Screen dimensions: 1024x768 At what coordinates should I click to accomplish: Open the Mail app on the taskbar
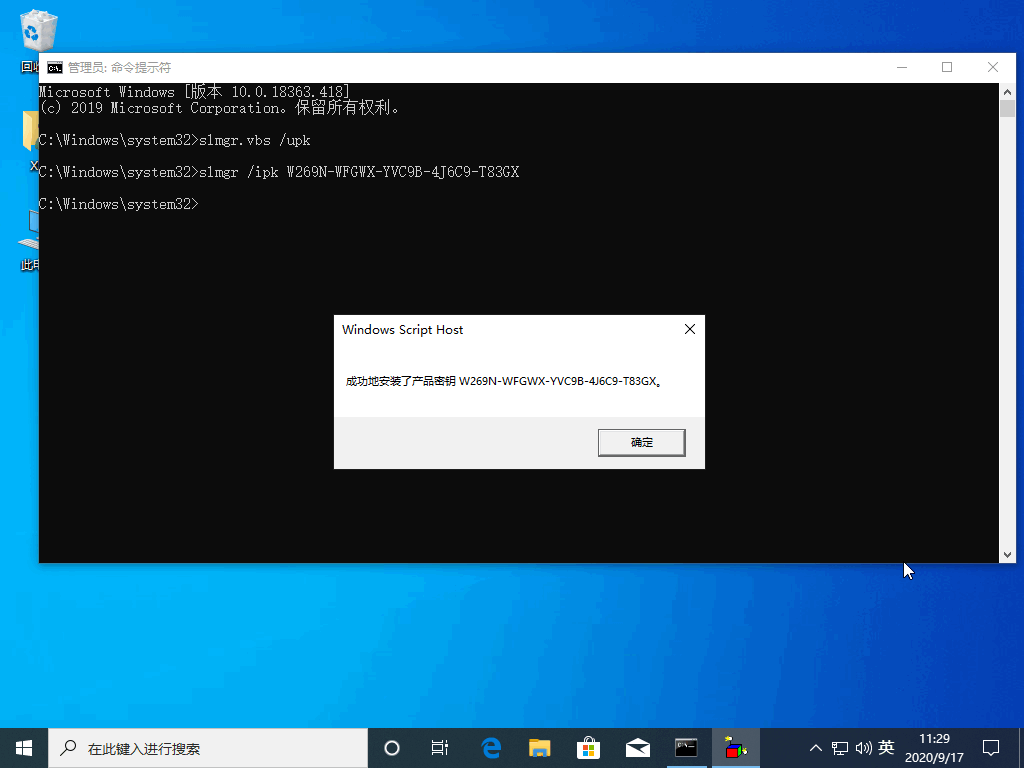(637, 747)
